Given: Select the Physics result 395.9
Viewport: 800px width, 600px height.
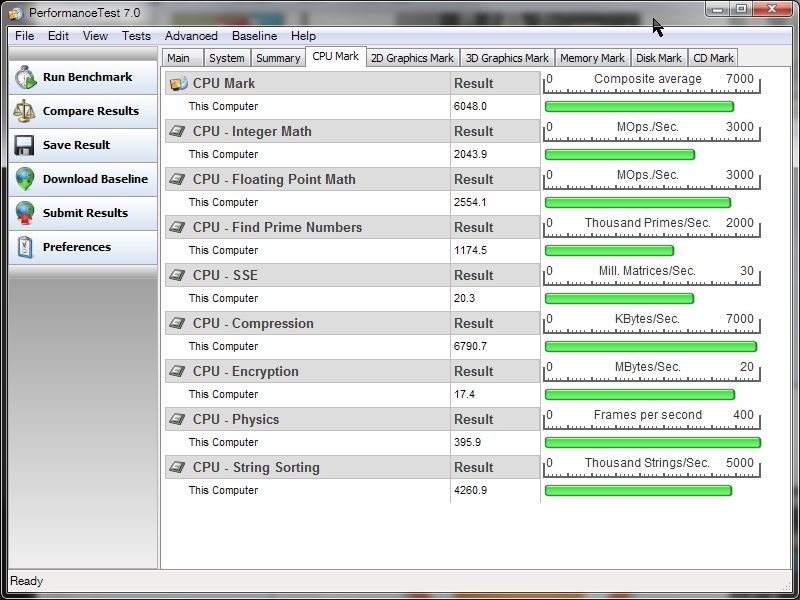Looking at the screenshot, I should (x=468, y=442).
